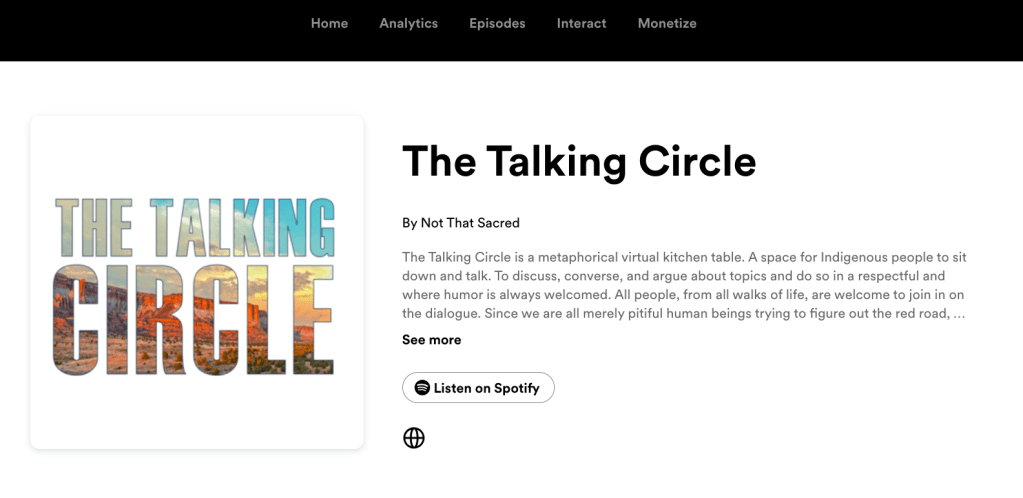Viewport: 1023px width, 498px height.
Task: Open the website globe icon link
Action: 414,438
